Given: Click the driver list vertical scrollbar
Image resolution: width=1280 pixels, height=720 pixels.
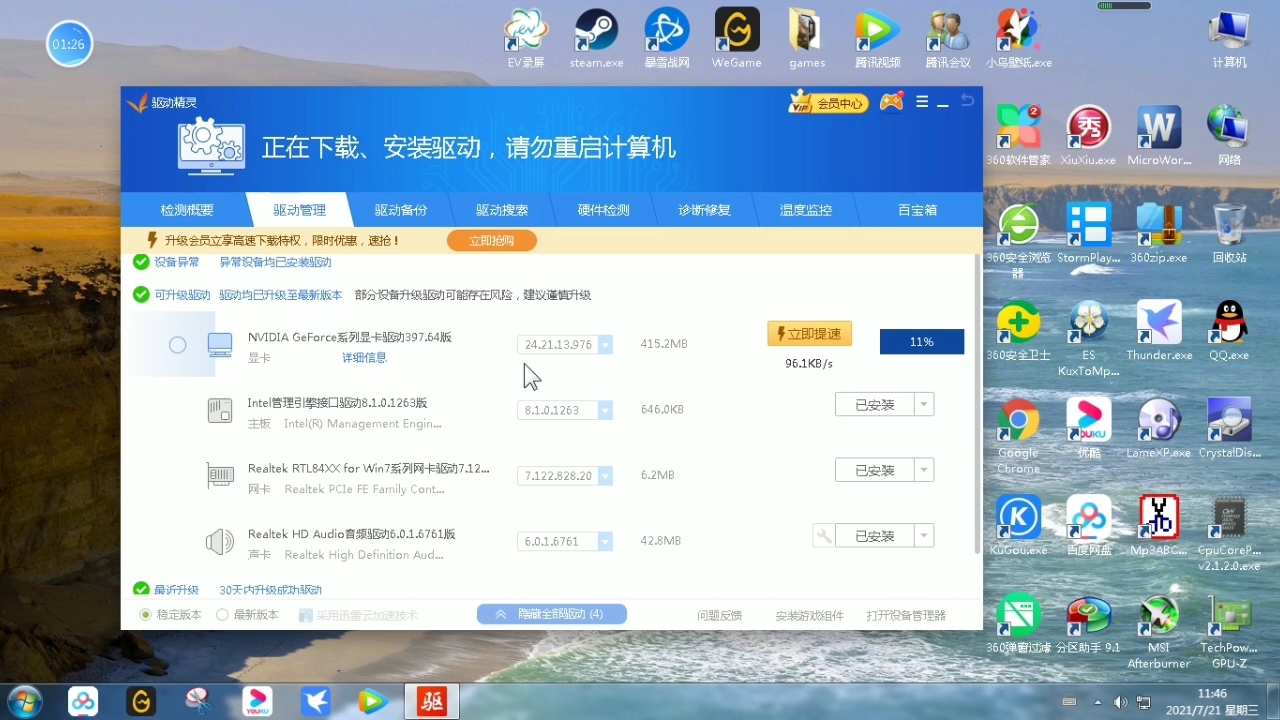Looking at the screenshot, I should [977, 405].
